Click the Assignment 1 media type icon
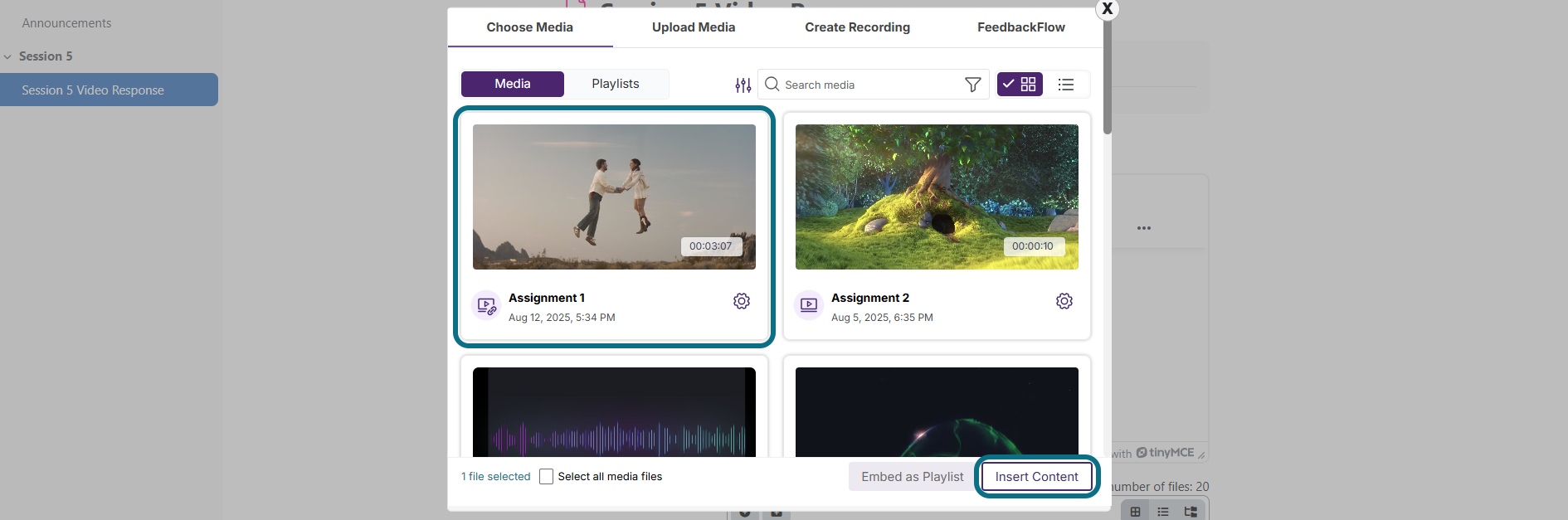 click(x=486, y=305)
